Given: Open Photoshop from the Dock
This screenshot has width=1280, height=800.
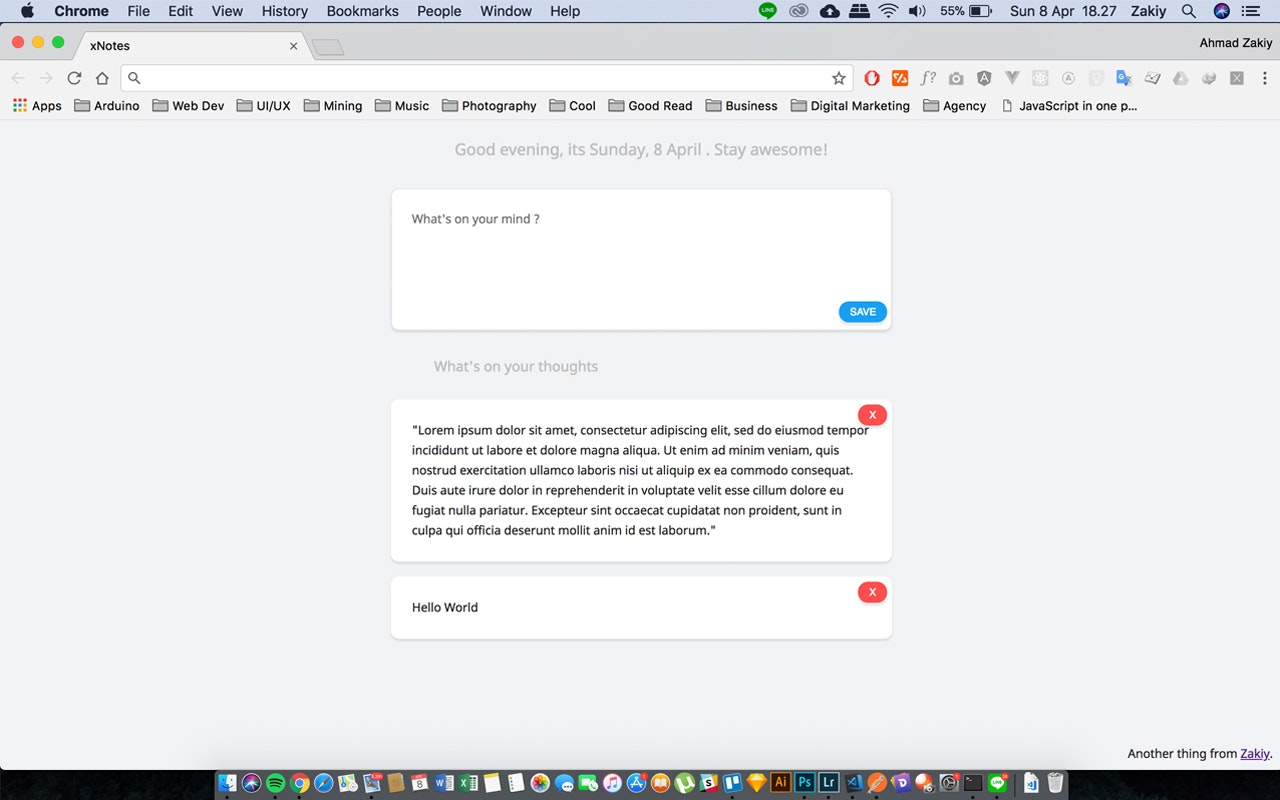Looking at the screenshot, I should pos(805,783).
